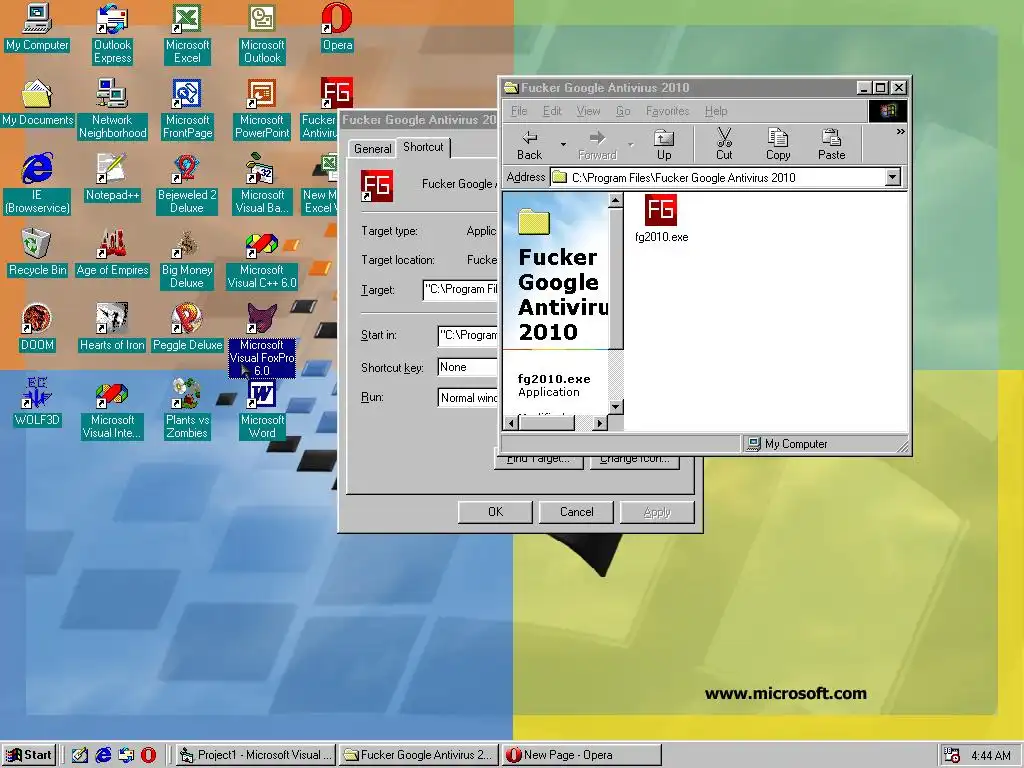
Task: Launch Plants vs Zombies shortcut
Action: click(187, 409)
